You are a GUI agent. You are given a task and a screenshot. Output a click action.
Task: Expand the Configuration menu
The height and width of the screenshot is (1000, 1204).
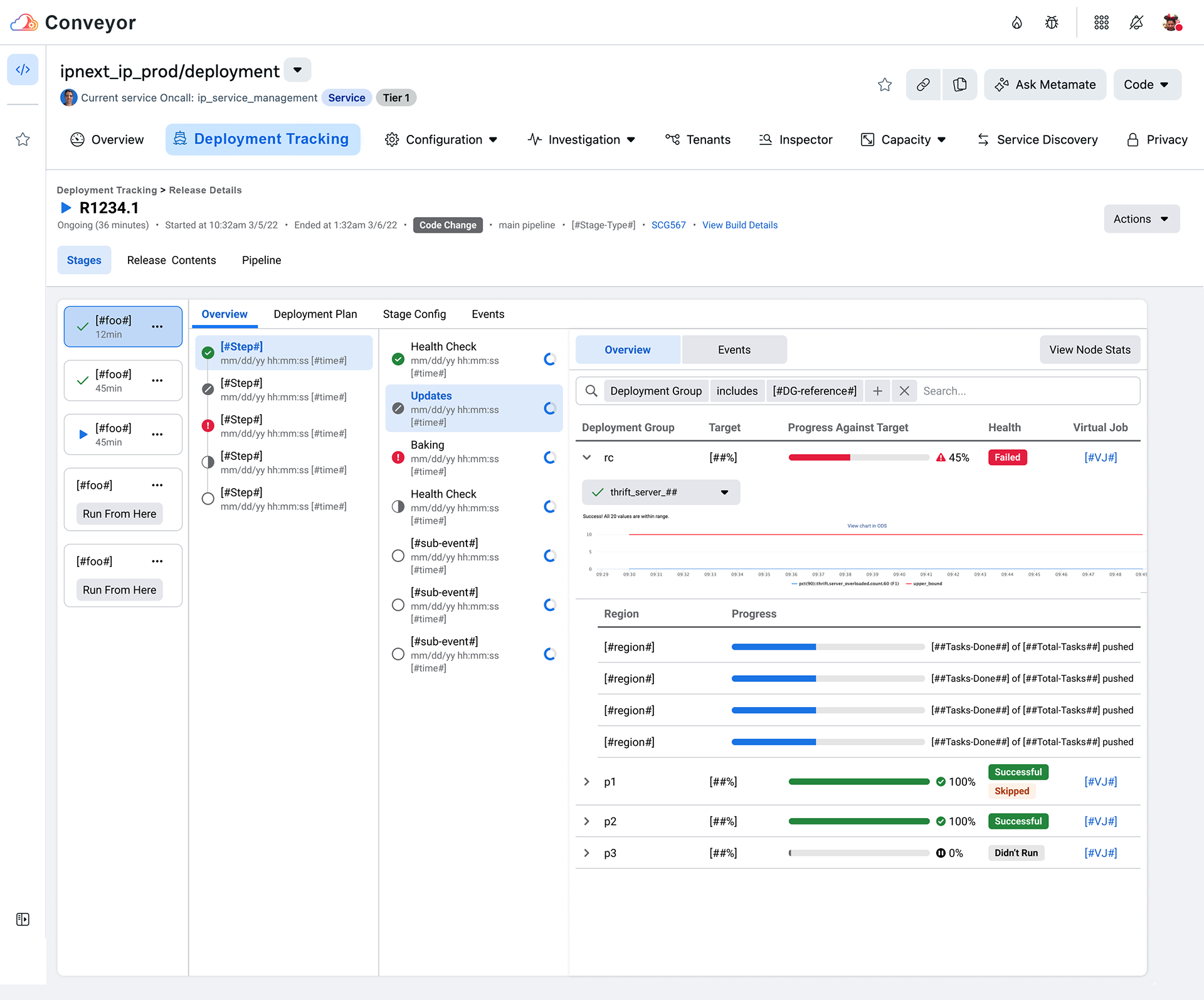[441, 139]
